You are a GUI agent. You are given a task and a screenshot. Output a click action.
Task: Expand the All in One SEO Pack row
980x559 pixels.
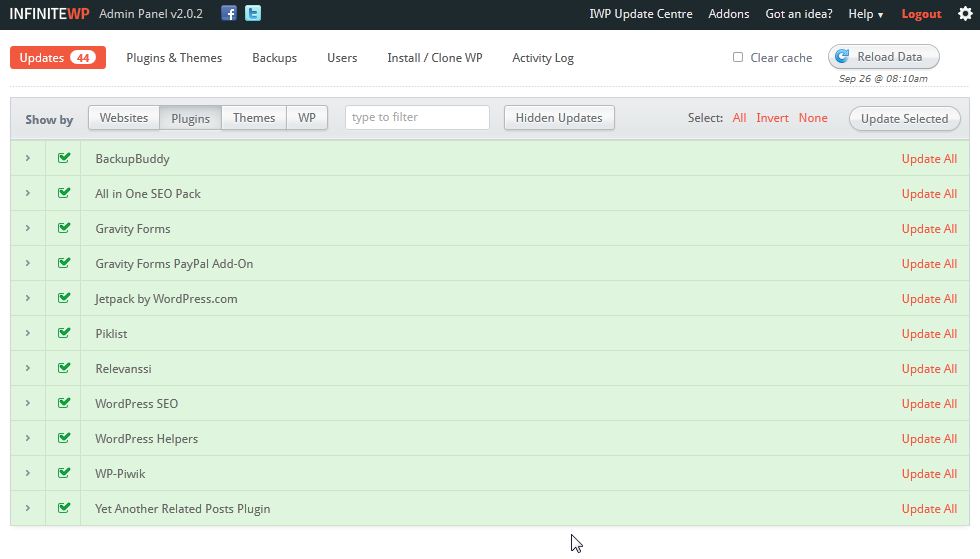click(28, 193)
